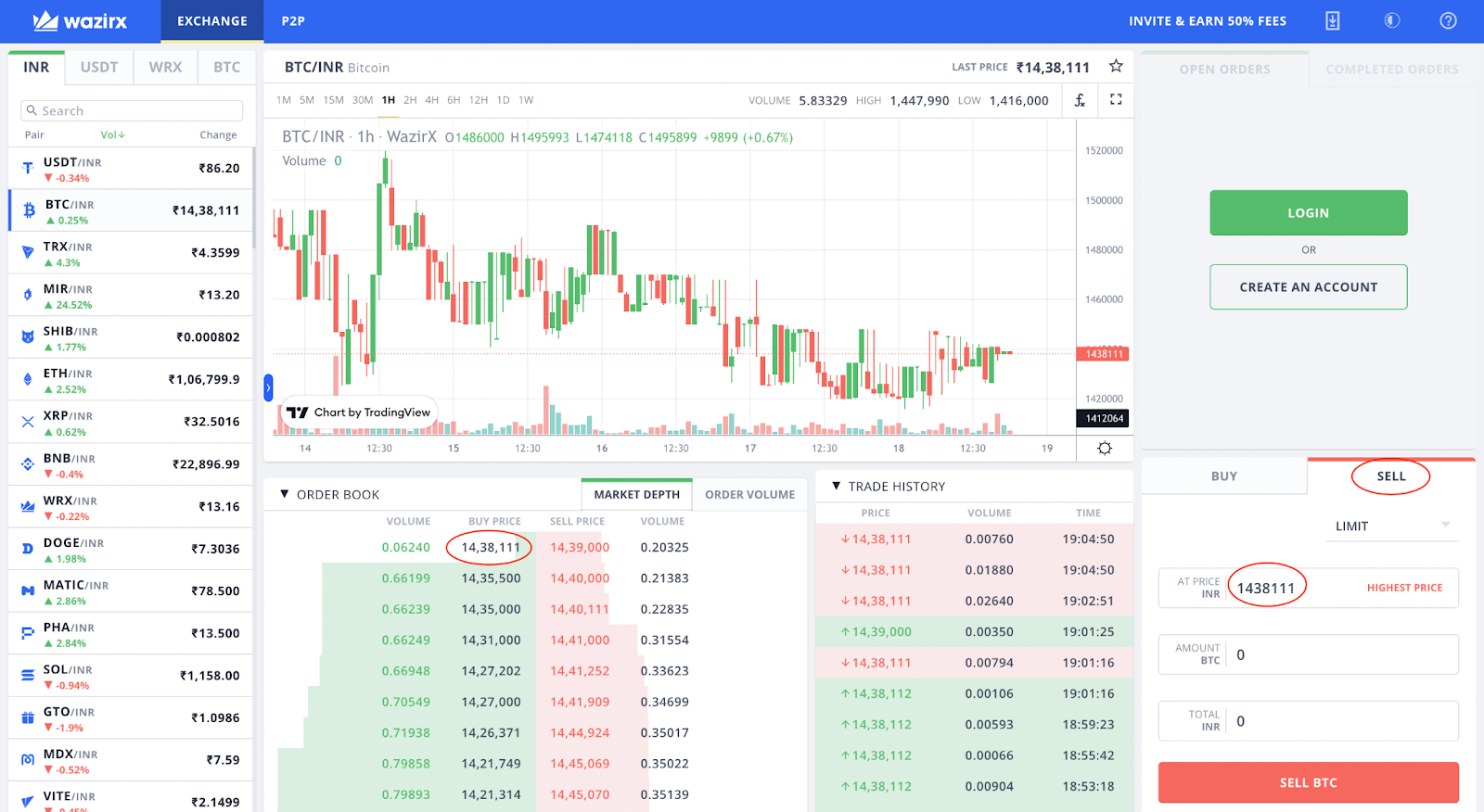Open the ETH/INR pair row

(131, 380)
